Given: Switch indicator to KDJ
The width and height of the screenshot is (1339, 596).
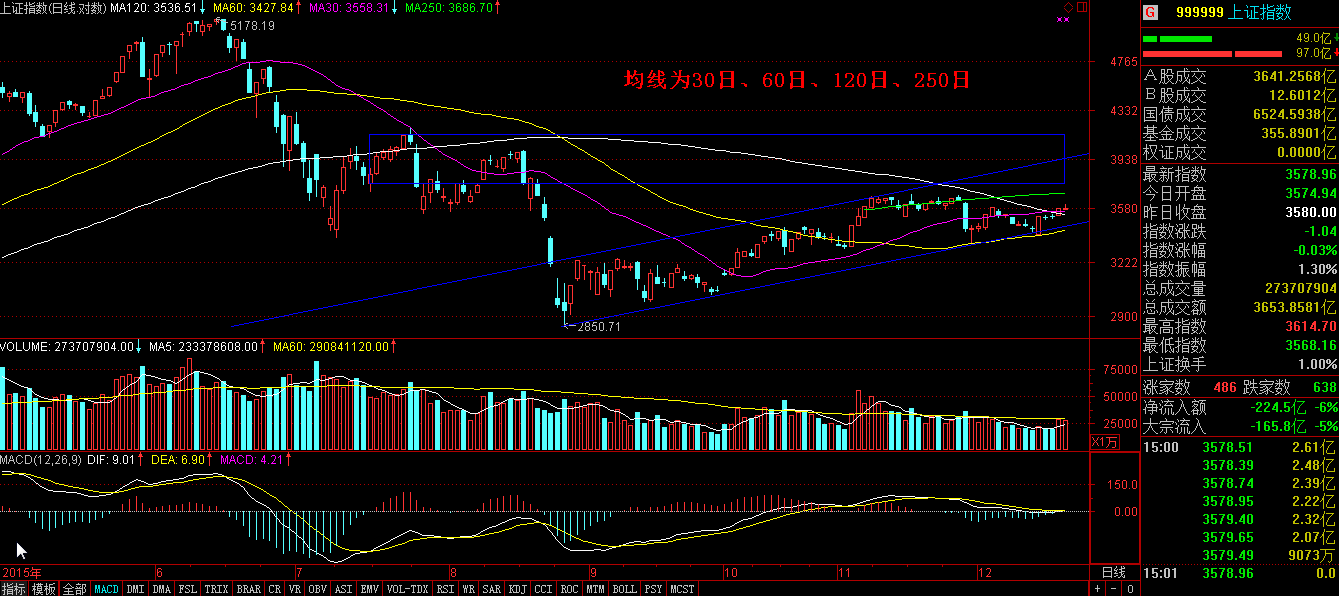Looking at the screenshot, I should [x=518, y=589].
